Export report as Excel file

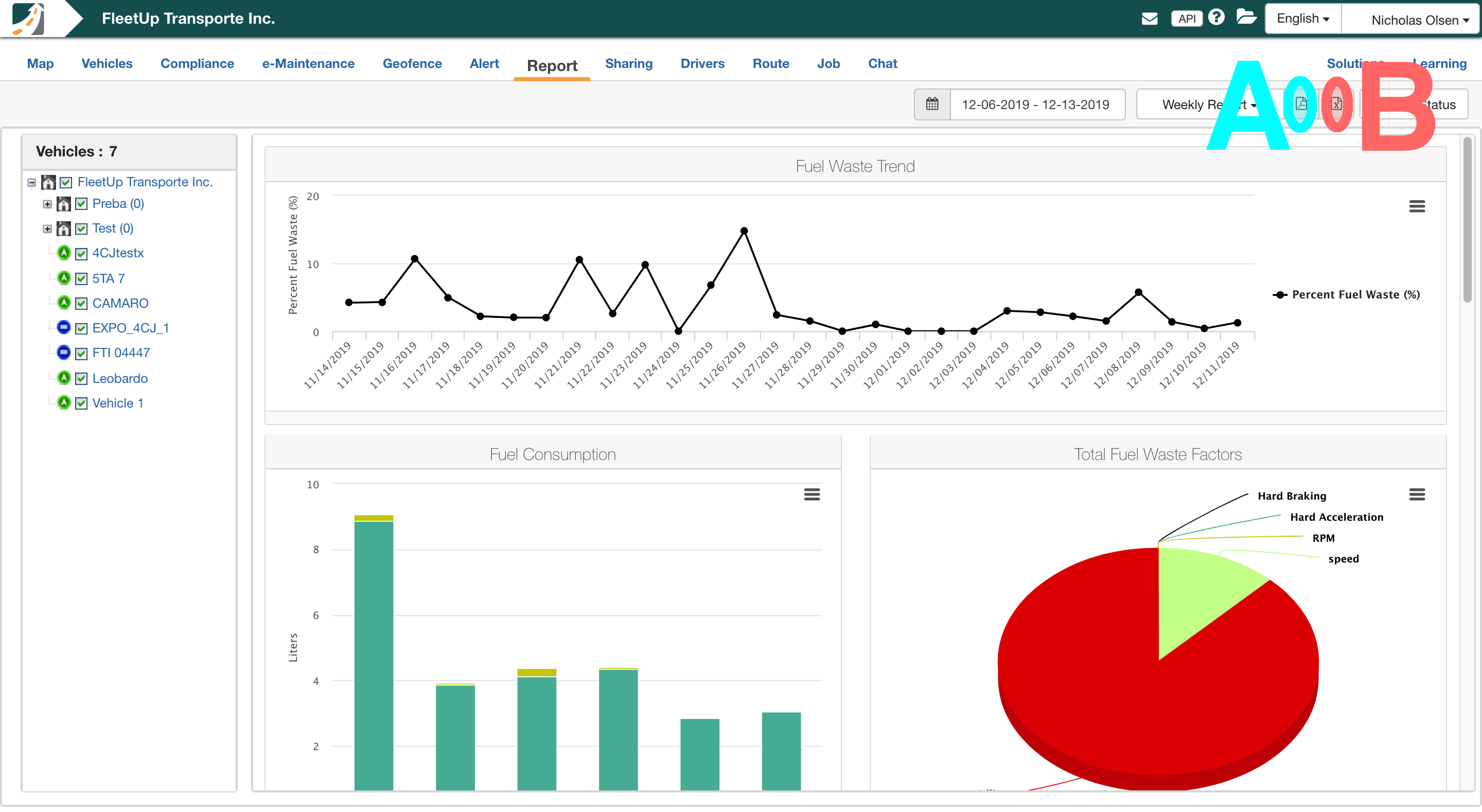point(1336,104)
